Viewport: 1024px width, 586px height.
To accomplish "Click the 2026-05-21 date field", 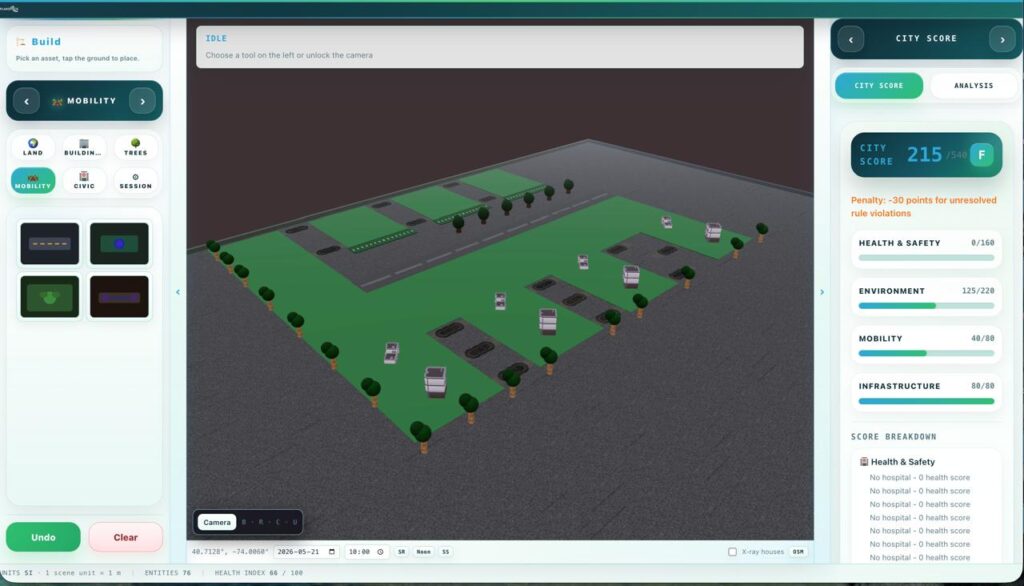I will pyautogui.click(x=306, y=551).
